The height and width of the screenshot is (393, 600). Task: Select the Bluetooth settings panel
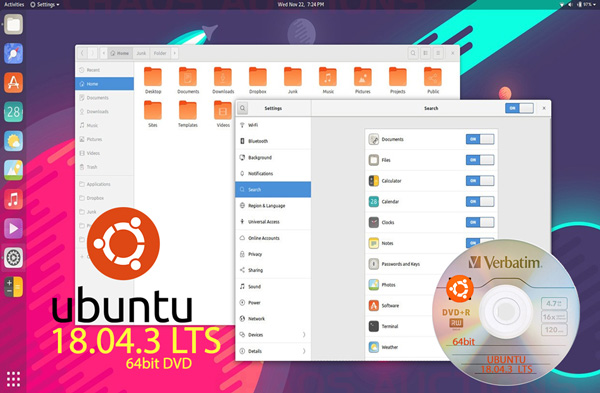(273, 141)
